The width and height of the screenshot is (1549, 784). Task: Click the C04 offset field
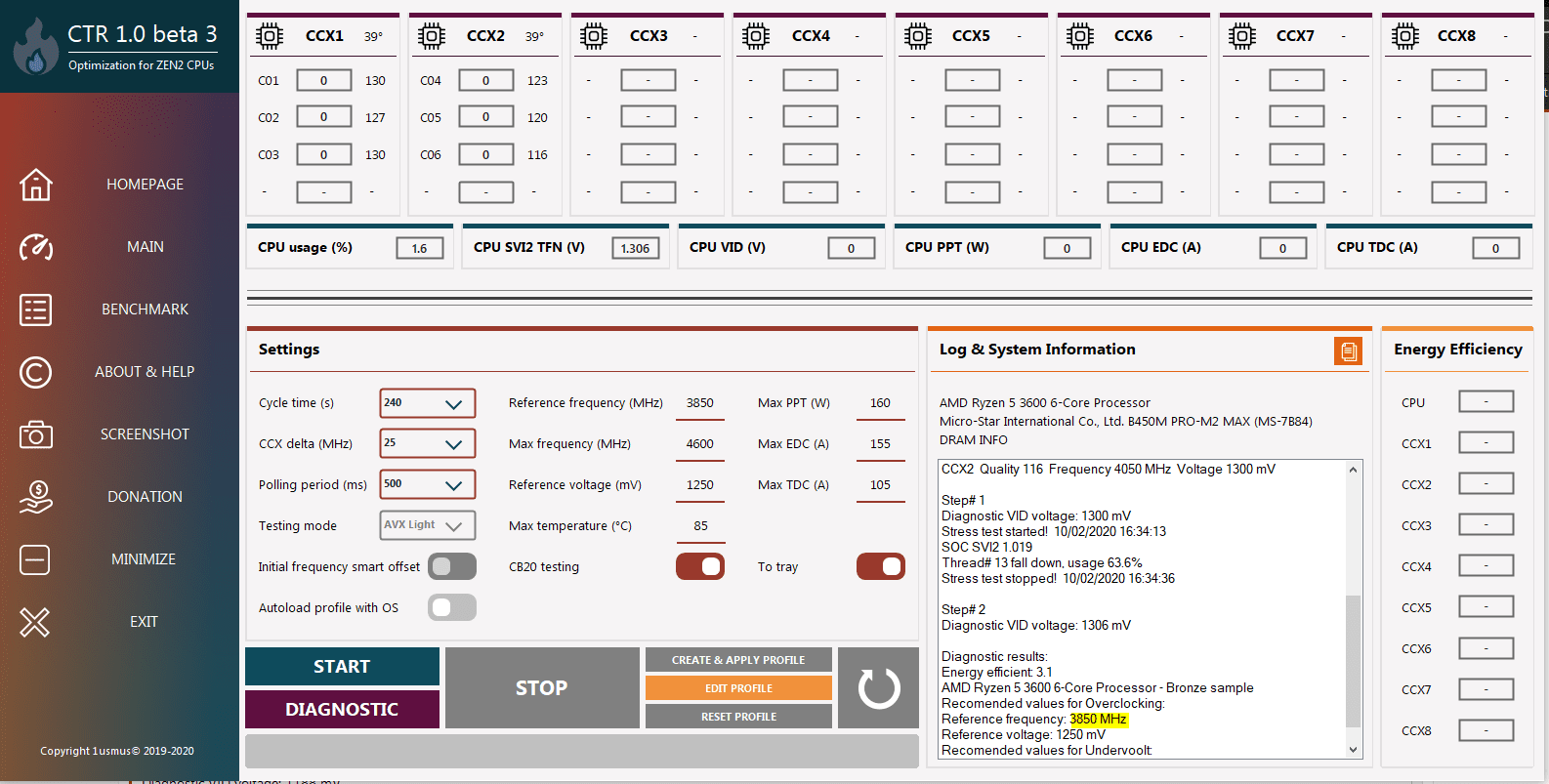(486, 80)
